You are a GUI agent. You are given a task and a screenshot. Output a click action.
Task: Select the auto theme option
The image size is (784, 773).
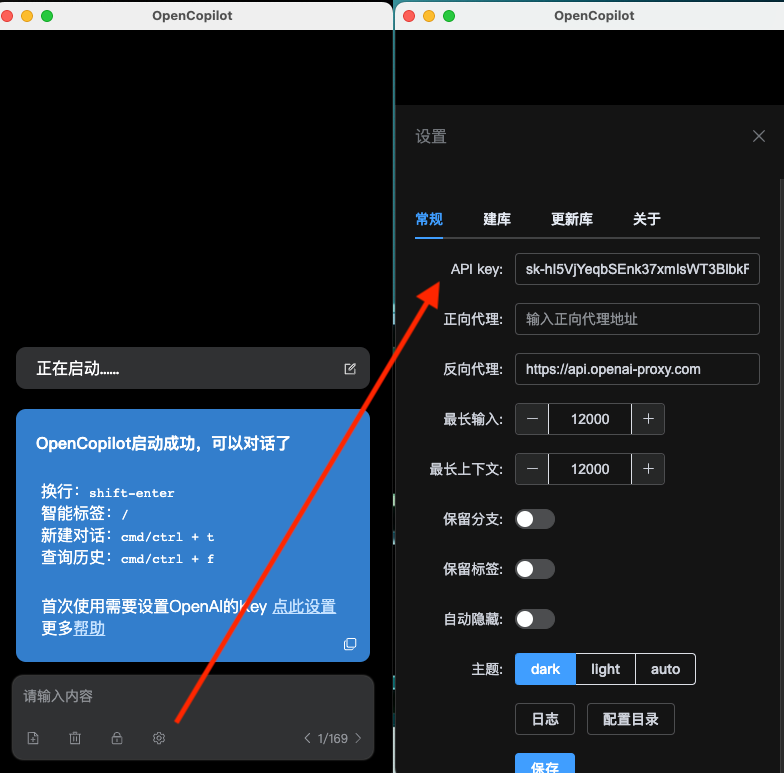pos(666,669)
